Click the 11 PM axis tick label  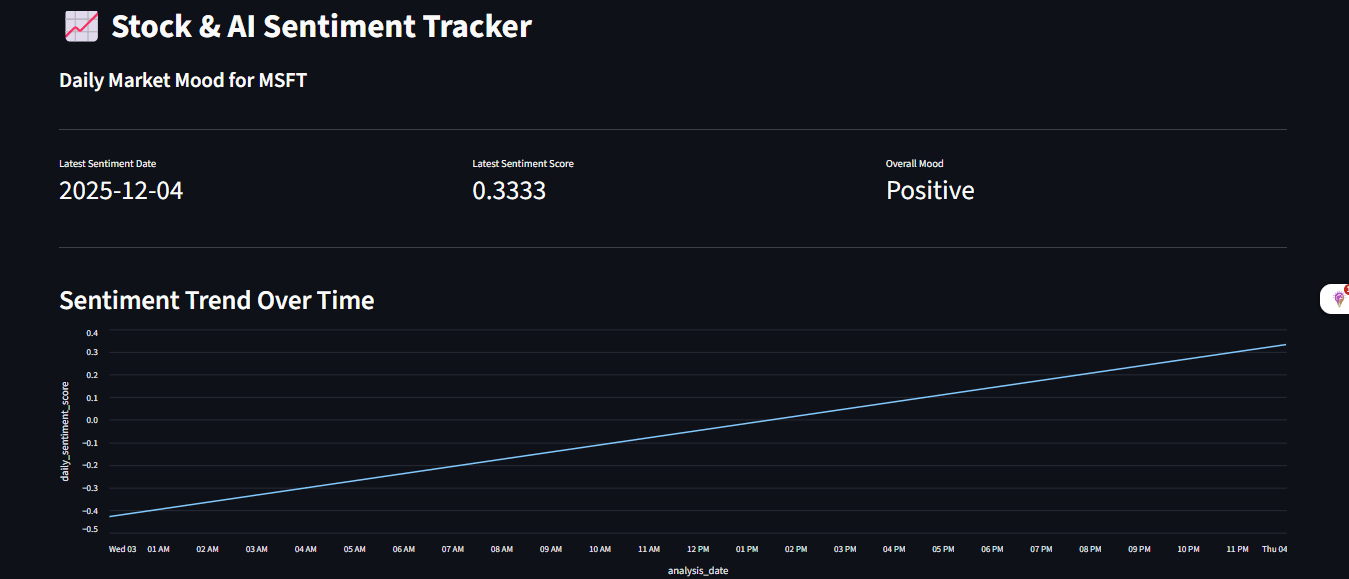(x=1237, y=549)
